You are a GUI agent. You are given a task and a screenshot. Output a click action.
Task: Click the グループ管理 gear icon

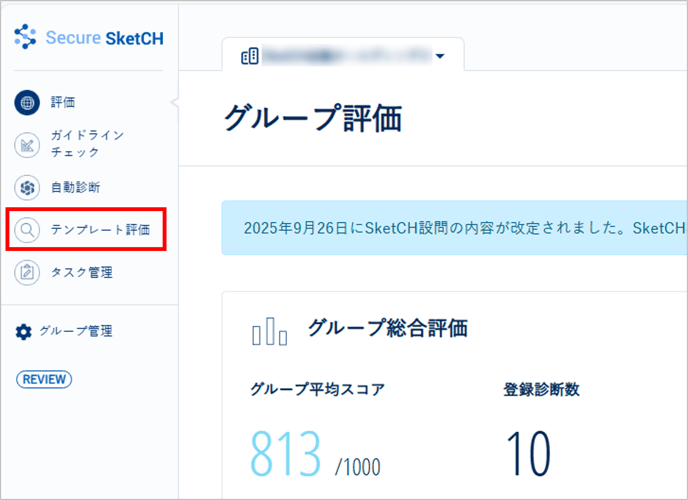(24, 332)
